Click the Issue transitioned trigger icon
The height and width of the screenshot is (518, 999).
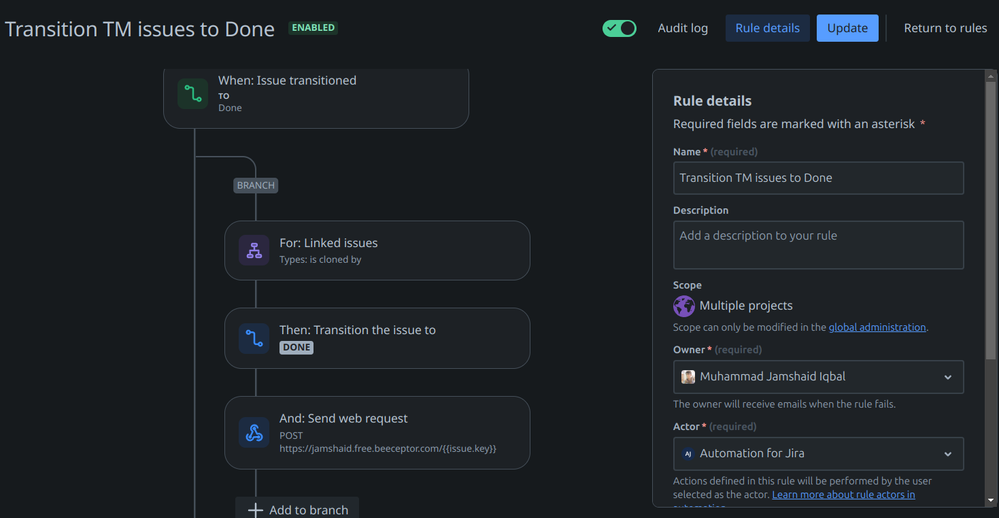(x=192, y=94)
